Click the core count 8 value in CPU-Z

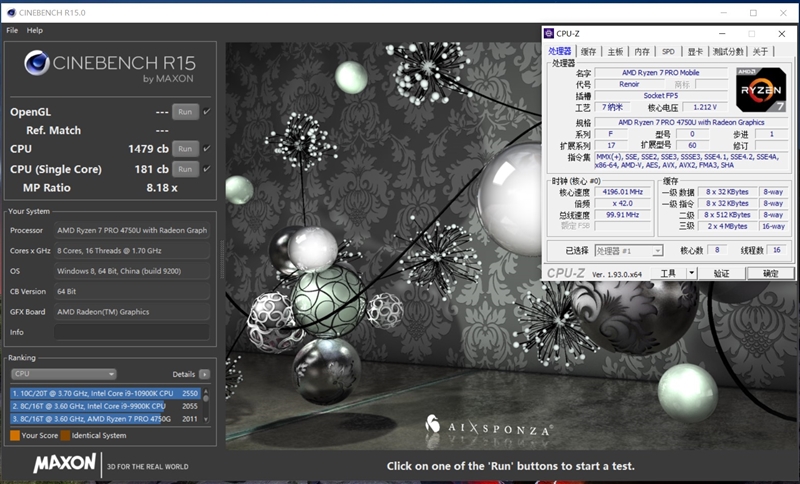(x=717, y=250)
